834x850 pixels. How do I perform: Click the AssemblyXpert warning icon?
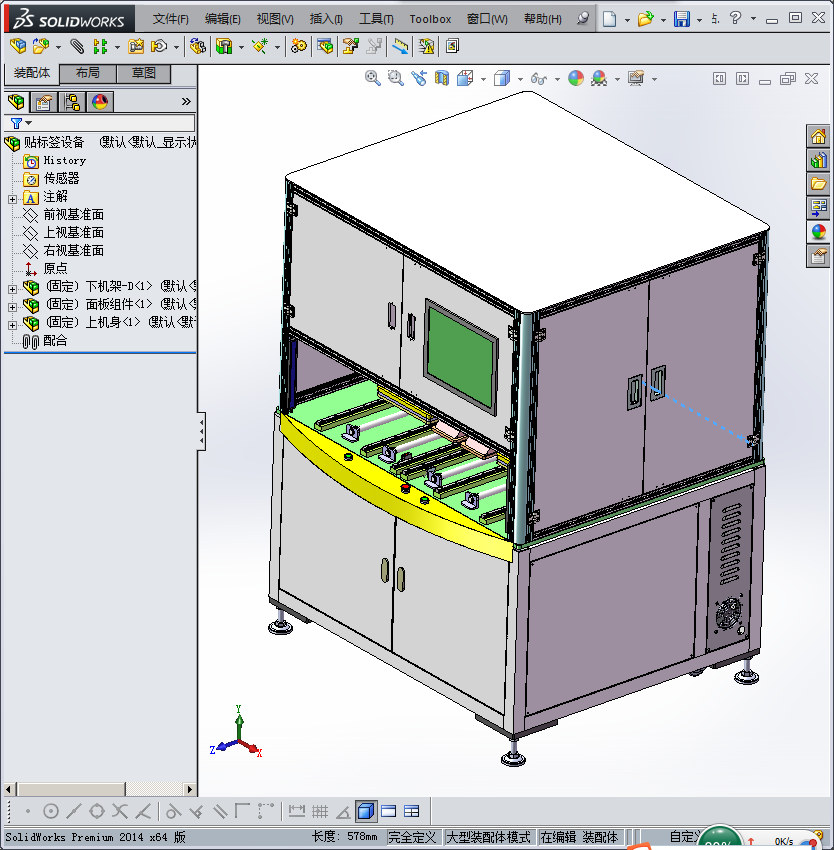pos(426,46)
